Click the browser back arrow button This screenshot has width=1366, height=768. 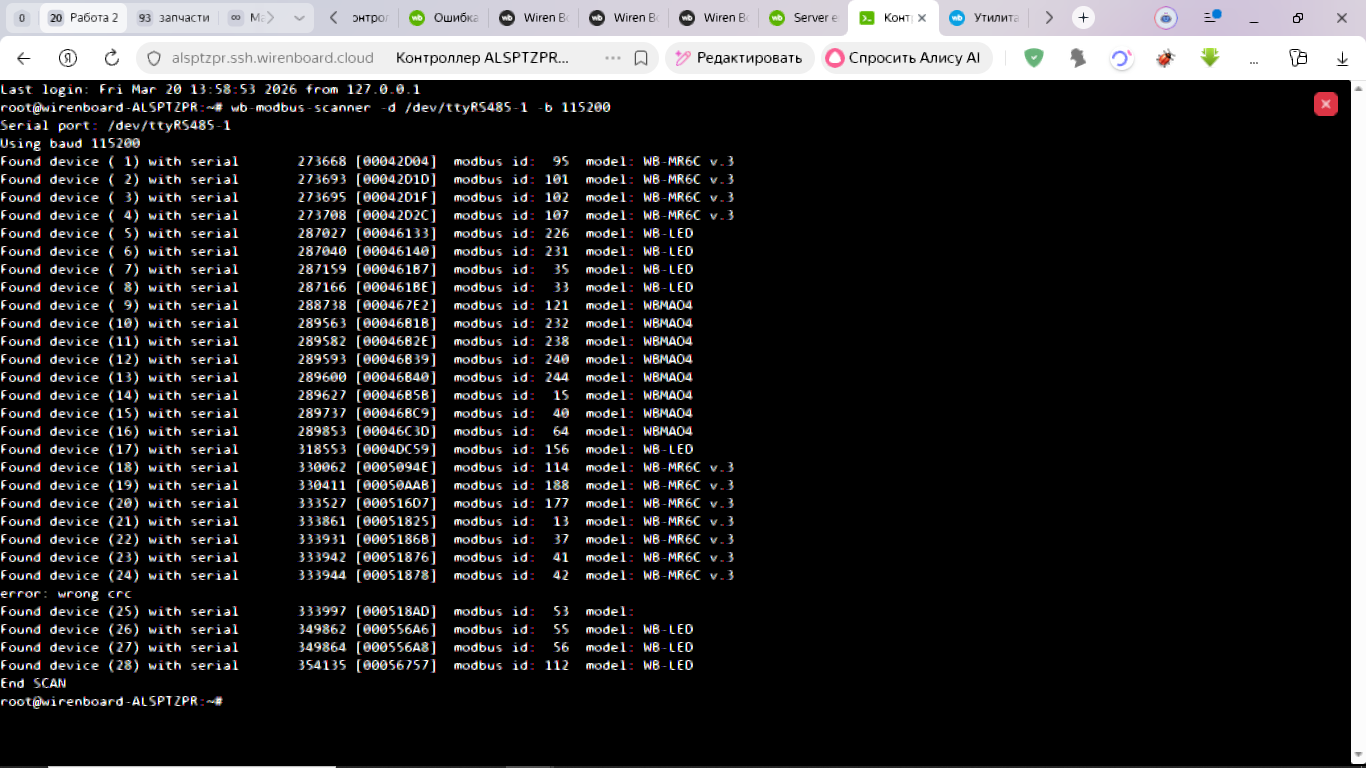click(24, 58)
